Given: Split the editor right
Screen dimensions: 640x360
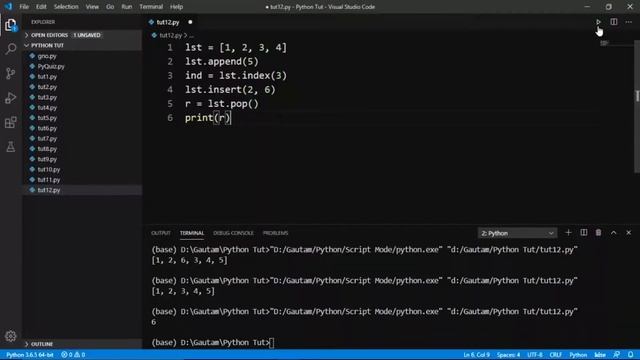Looking at the screenshot, I should pyautogui.click(x=613, y=22).
